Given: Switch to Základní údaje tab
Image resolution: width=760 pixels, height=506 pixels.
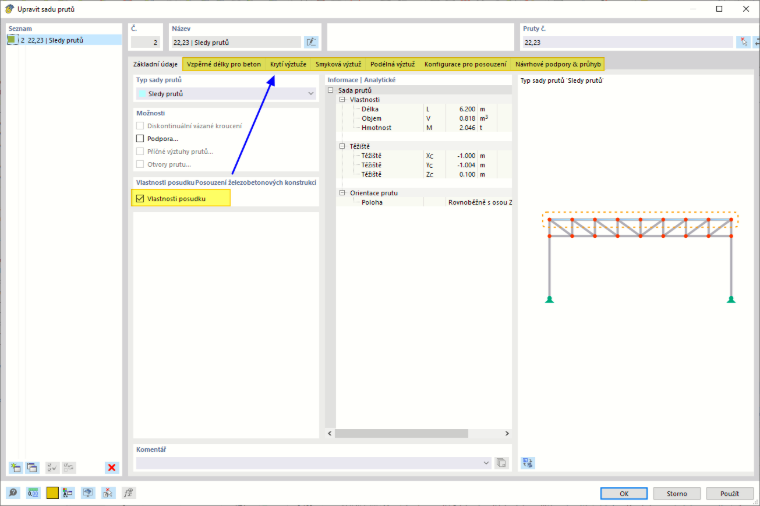Looking at the screenshot, I should (156, 64).
